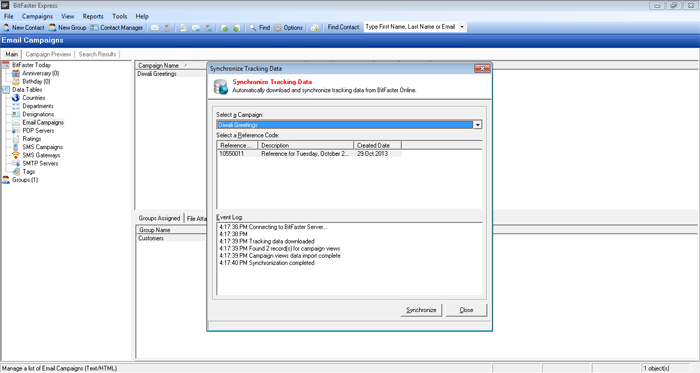Image resolution: width=700 pixels, height=373 pixels.
Task: Click the campaign combo dropdown arrow
Action: 477,125
